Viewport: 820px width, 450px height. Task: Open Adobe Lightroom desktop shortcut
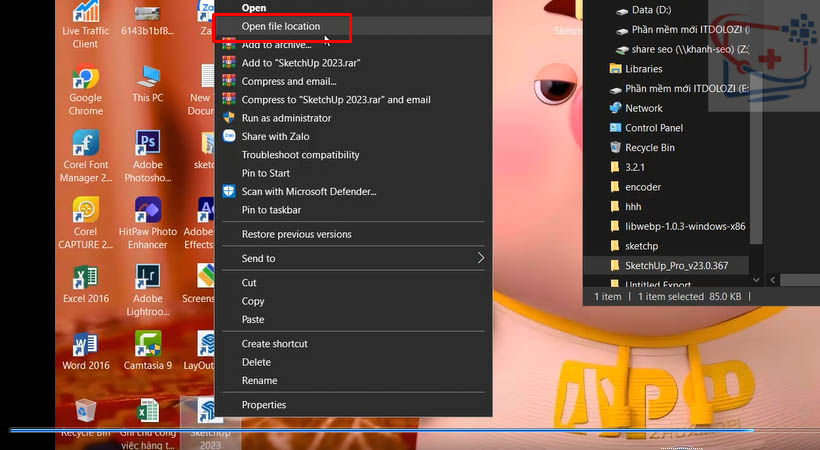(x=148, y=277)
